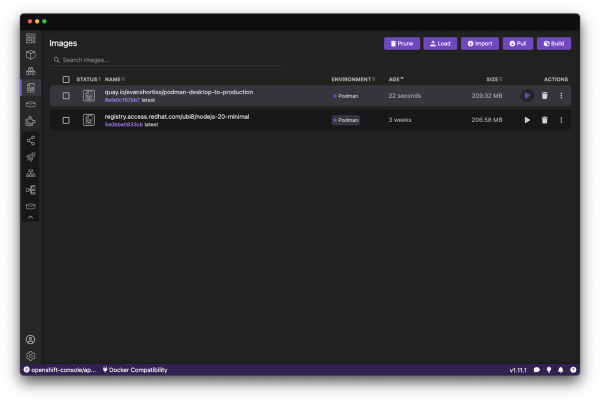Delete the nodejs-20-minimal image
600x402 pixels.
(x=544, y=120)
